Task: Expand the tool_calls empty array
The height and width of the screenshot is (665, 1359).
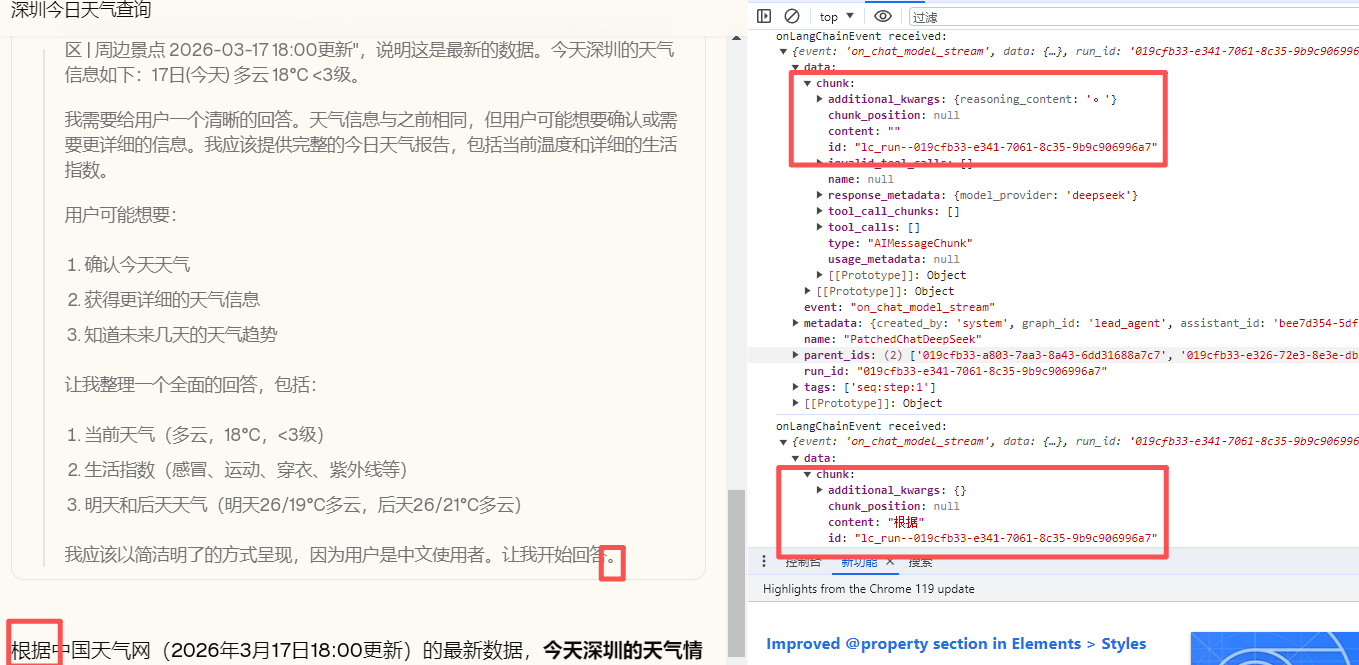Action: pos(820,227)
